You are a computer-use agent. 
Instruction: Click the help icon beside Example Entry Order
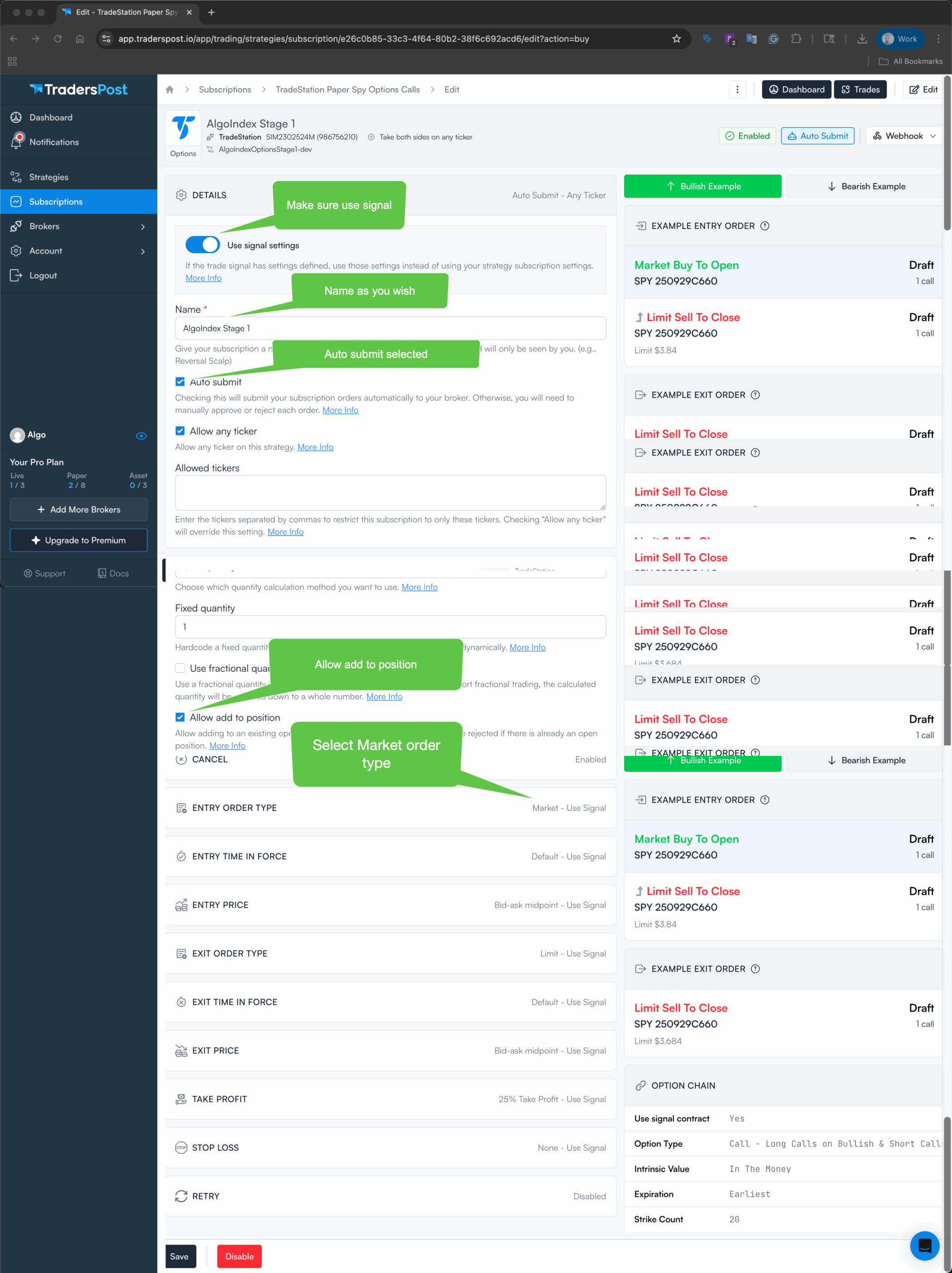tap(764, 226)
